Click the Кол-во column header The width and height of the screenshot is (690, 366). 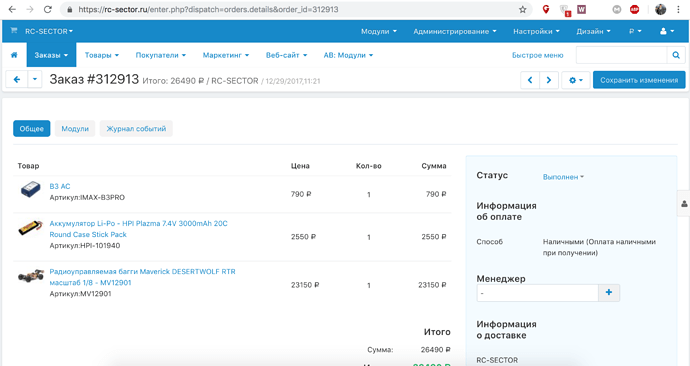click(x=368, y=166)
